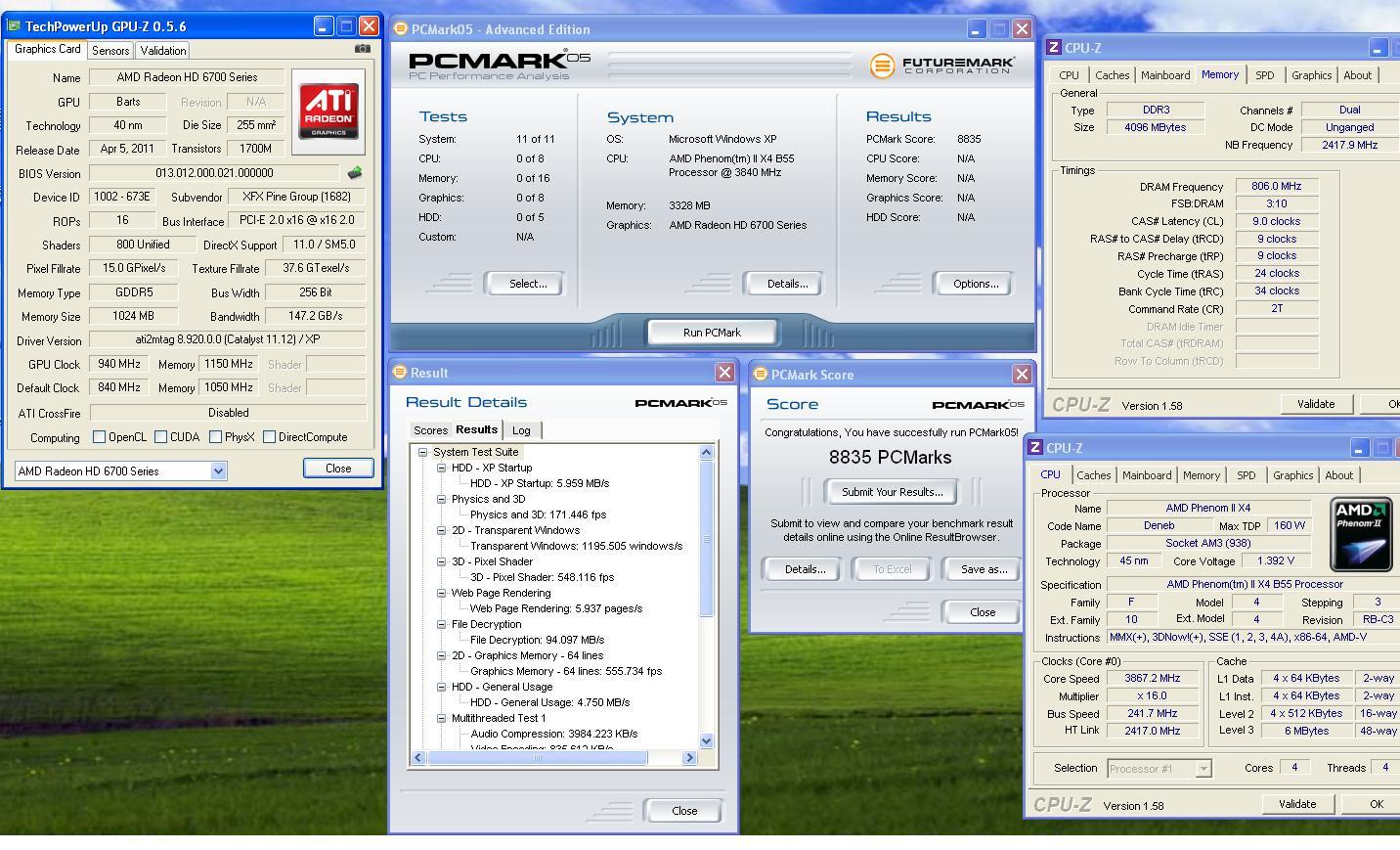Click the PCMark Score window title icon

760,374
